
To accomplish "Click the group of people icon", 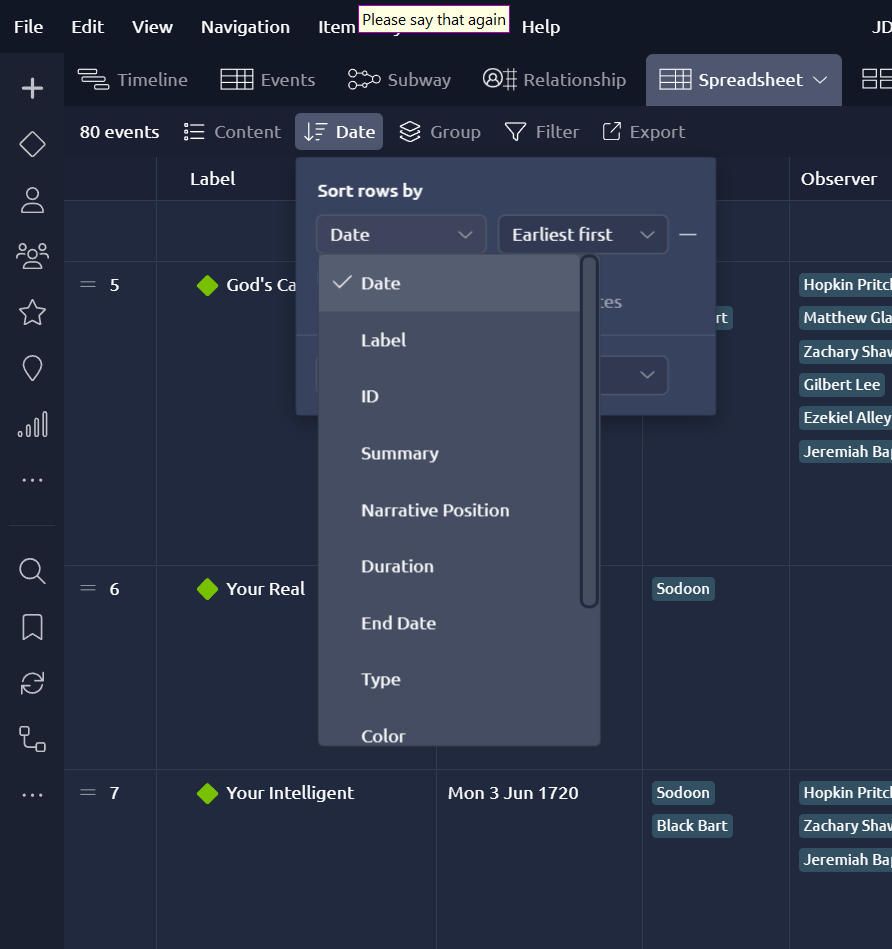I will 32,256.
